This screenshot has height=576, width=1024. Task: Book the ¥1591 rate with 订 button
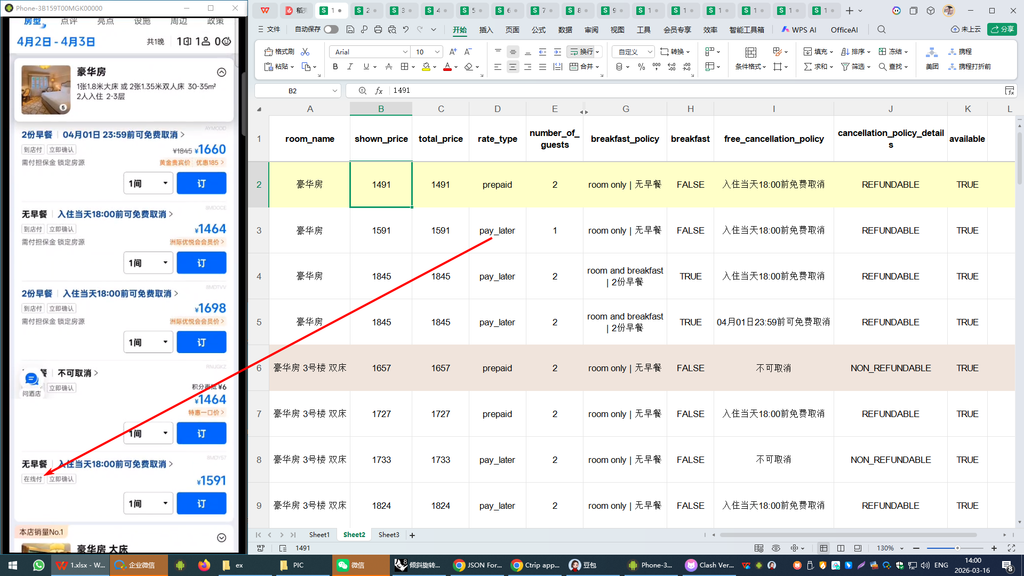click(x=201, y=504)
